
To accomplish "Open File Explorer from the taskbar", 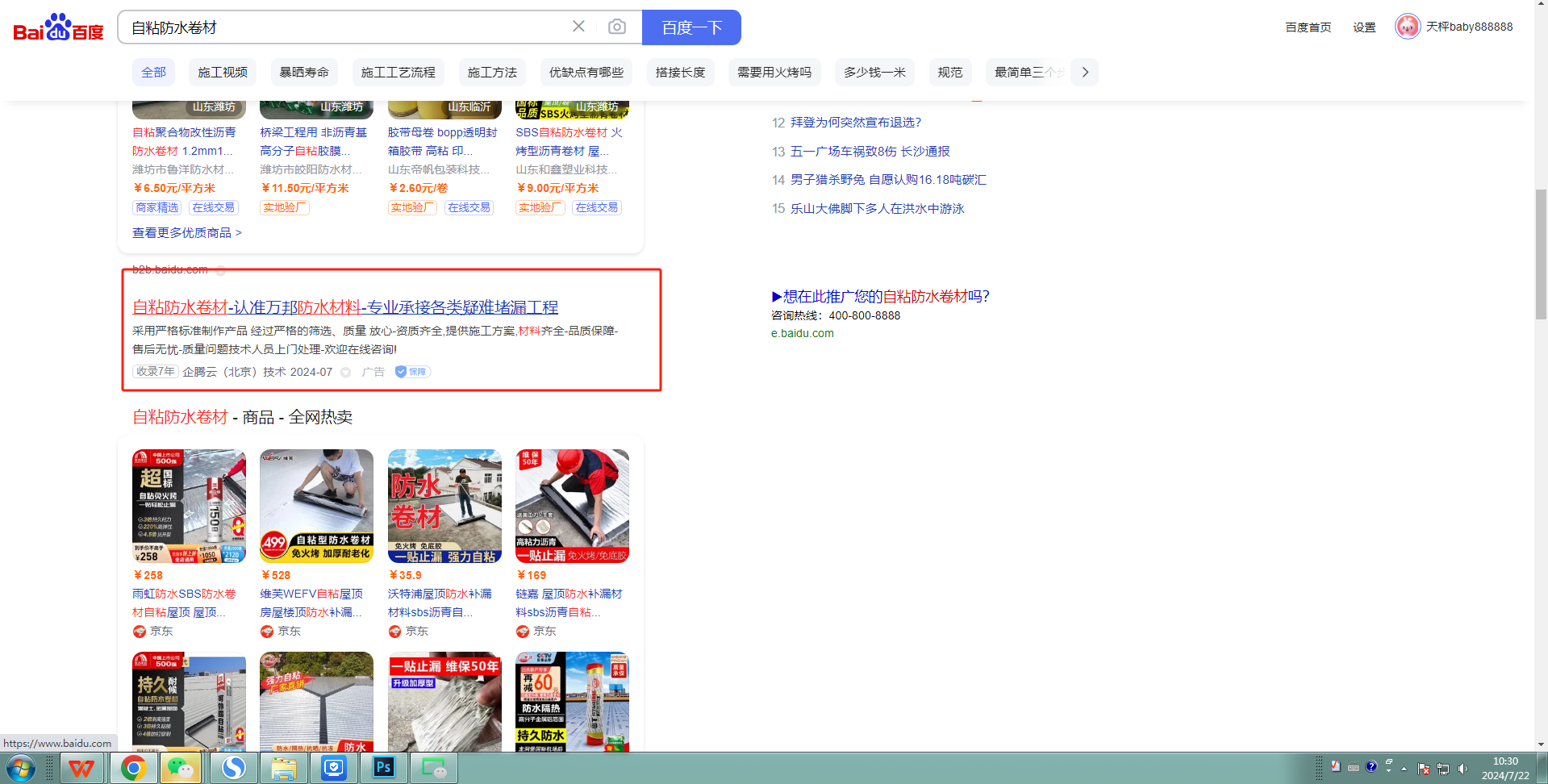I will pos(284,769).
